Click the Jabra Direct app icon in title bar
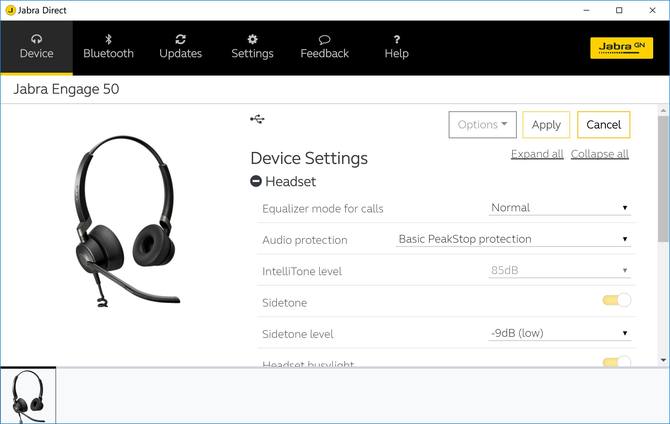 pyautogui.click(x=11, y=10)
